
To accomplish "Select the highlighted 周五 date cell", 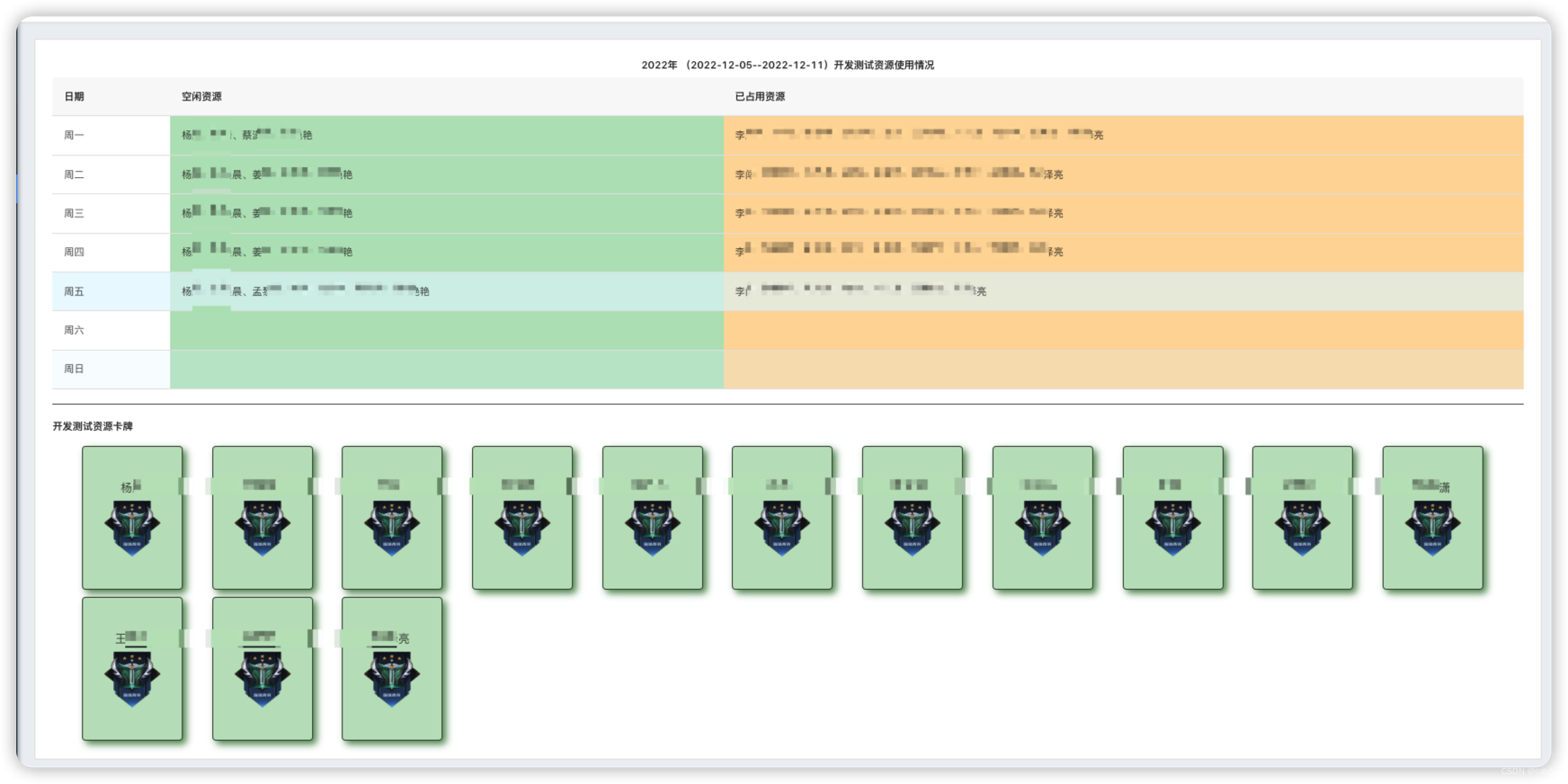I will (x=111, y=291).
